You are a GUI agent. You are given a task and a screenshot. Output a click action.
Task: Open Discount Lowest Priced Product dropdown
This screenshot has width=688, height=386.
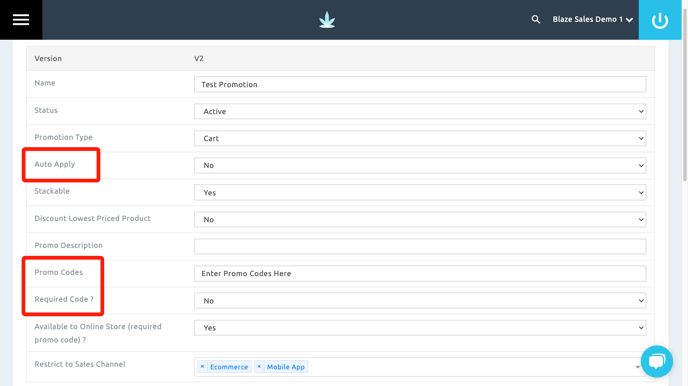click(420, 219)
